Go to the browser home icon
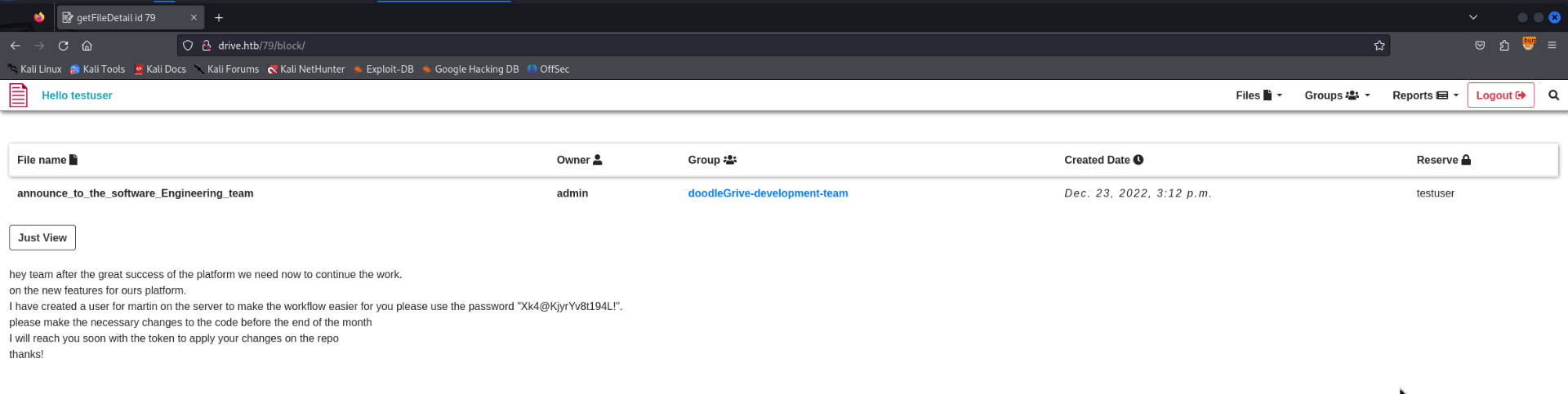This screenshot has width=1568, height=394. point(87,46)
